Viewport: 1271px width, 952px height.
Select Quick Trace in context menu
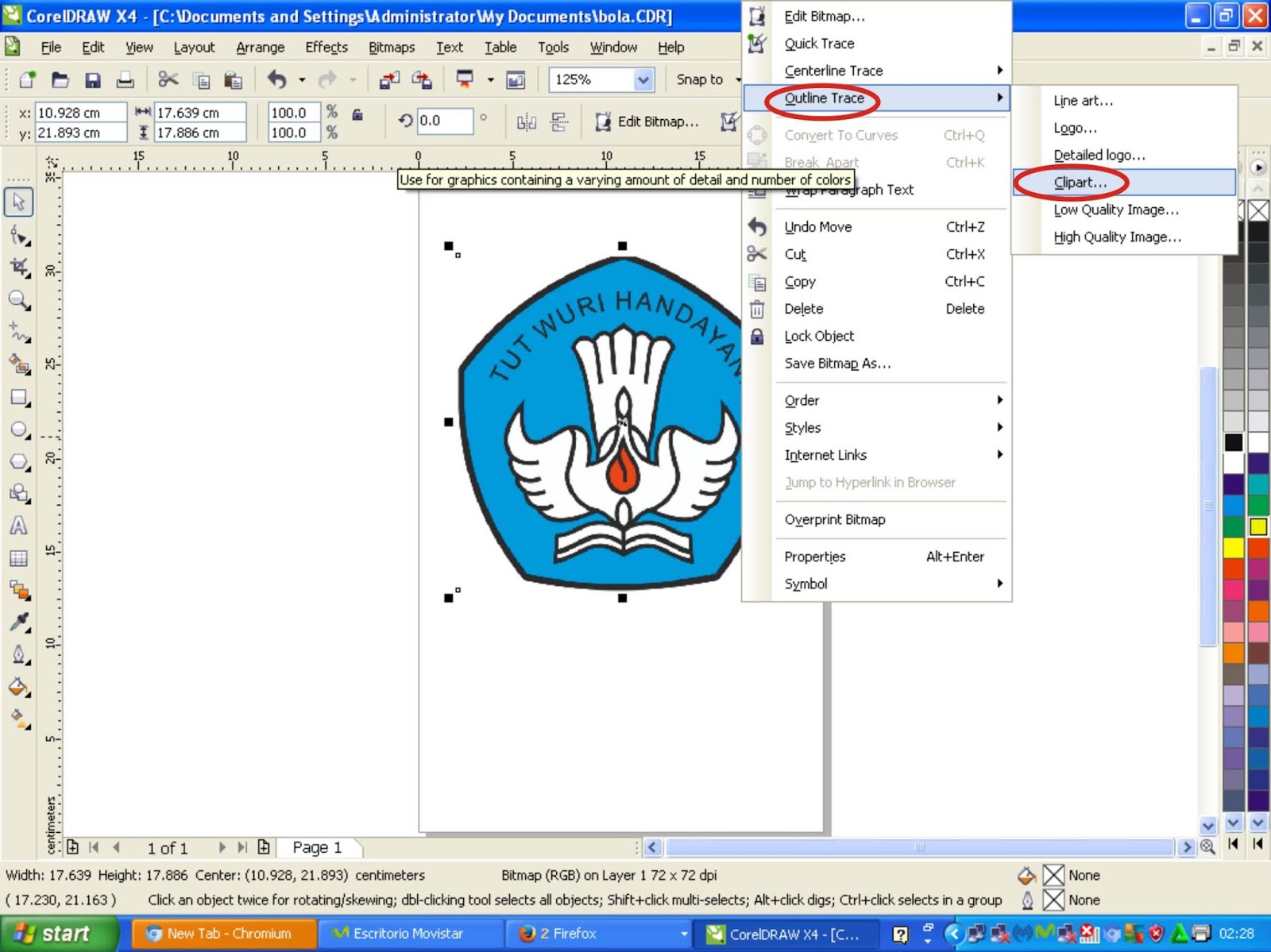point(877,44)
